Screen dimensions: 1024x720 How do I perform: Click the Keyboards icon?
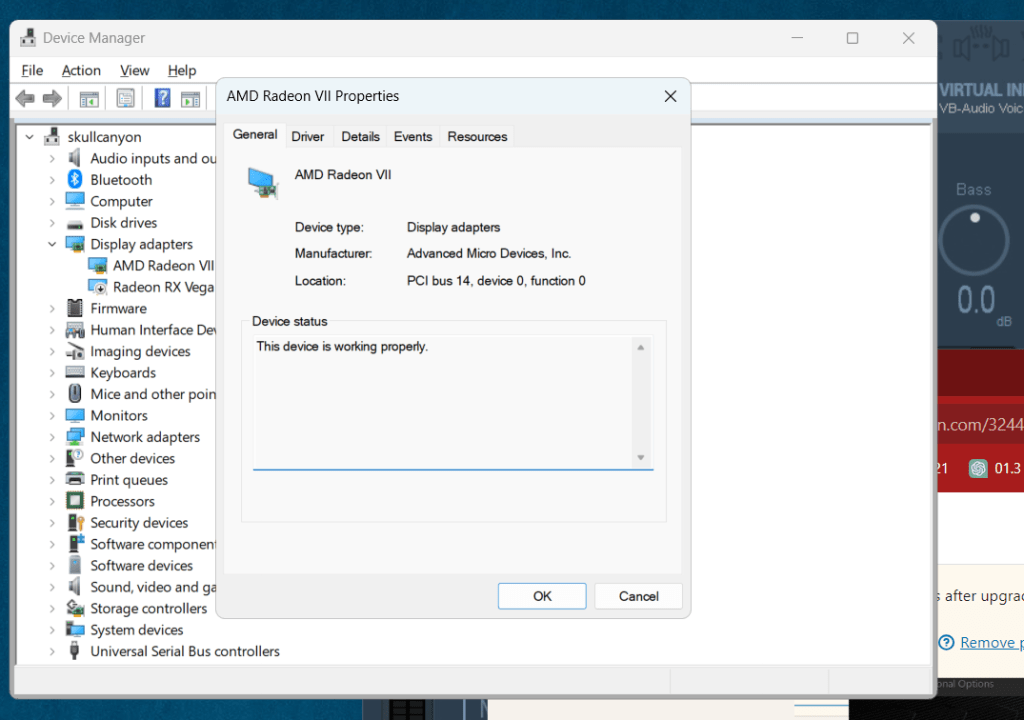[75, 372]
